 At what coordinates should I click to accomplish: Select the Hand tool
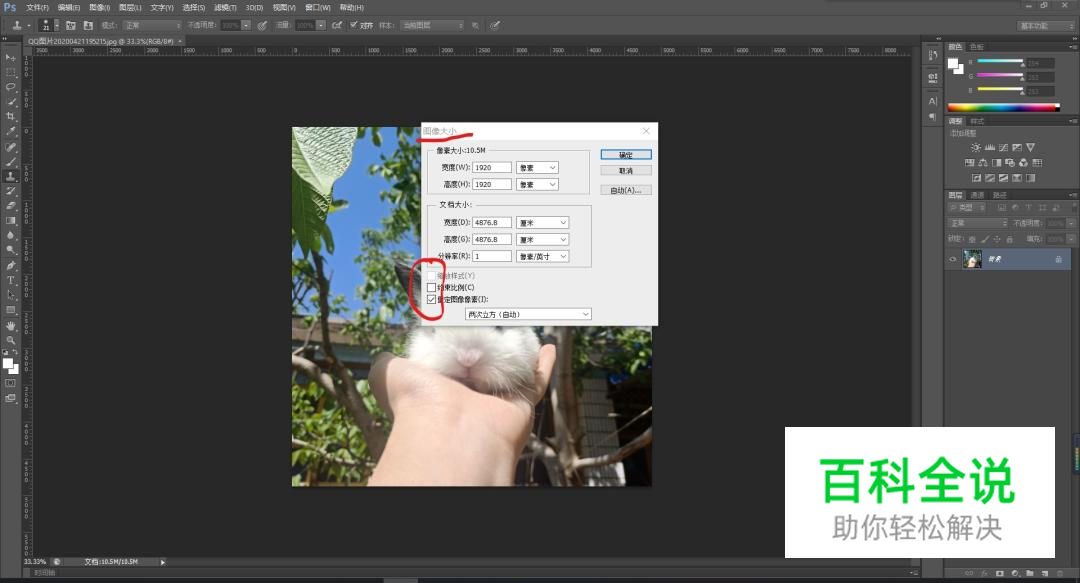point(11,325)
